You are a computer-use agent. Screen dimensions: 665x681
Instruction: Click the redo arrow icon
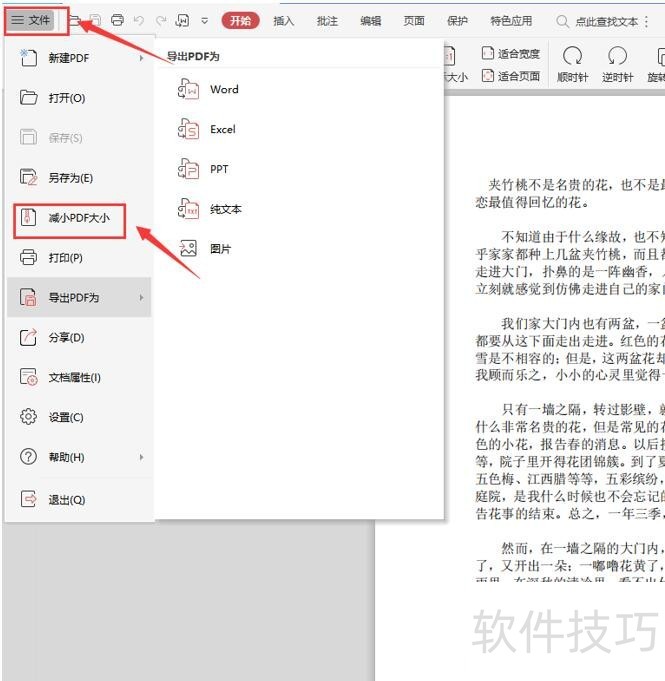(161, 20)
